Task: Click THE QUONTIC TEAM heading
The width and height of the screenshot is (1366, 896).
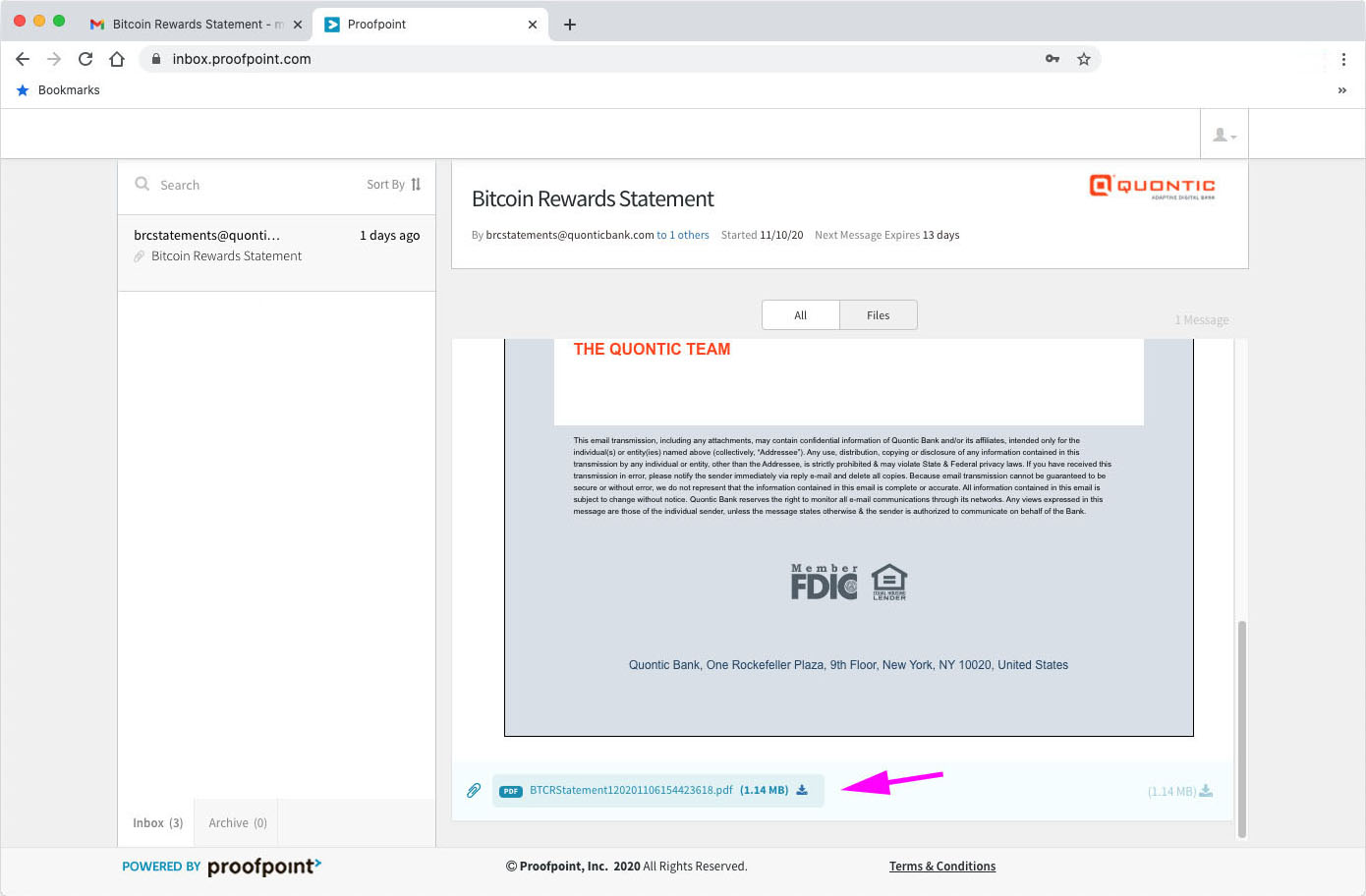Action: tap(653, 349)
